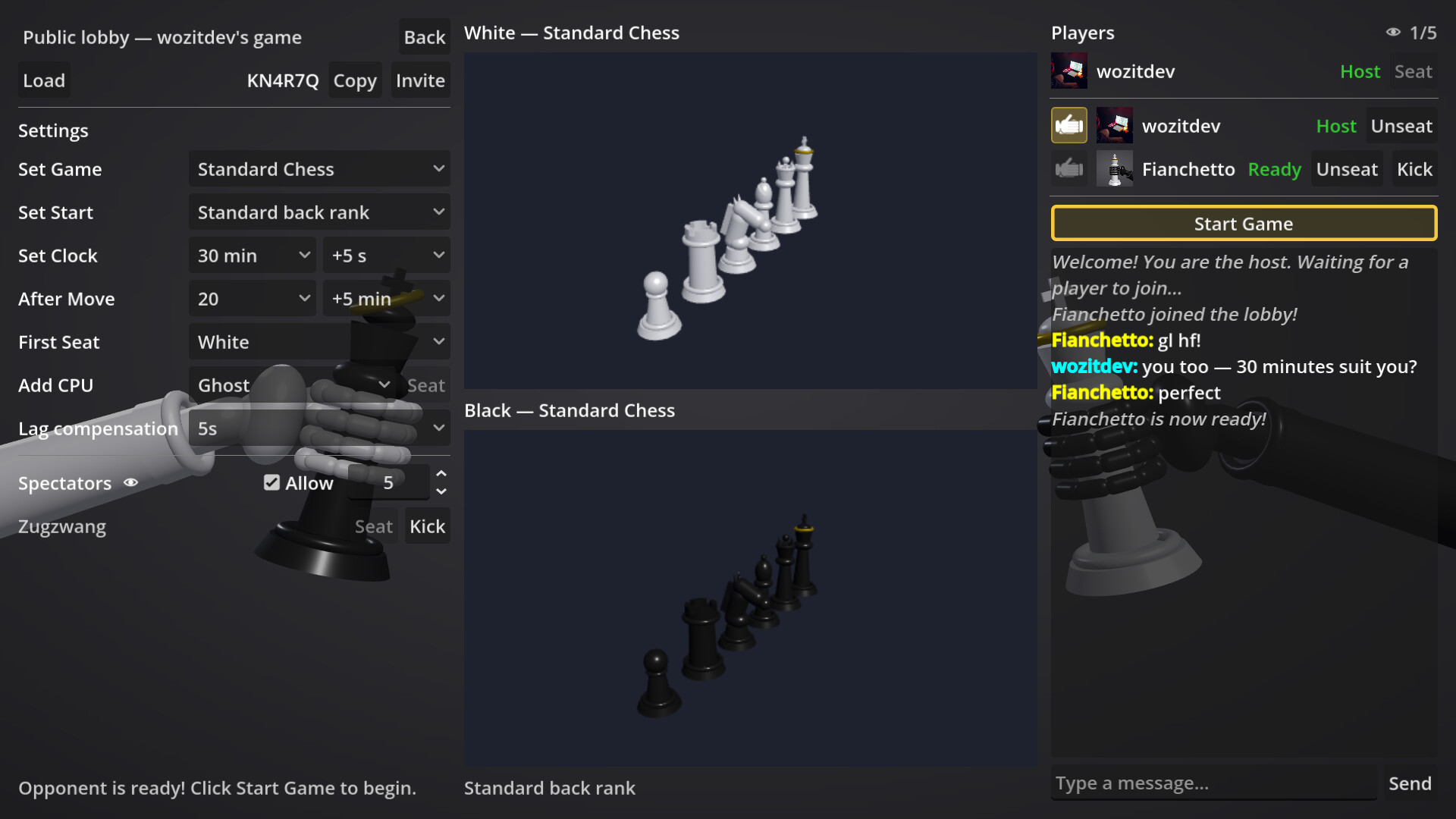The image size is (1456, 819).
Task: Open the Lag compensation 5s dropdown
Action: click(319, 428)
